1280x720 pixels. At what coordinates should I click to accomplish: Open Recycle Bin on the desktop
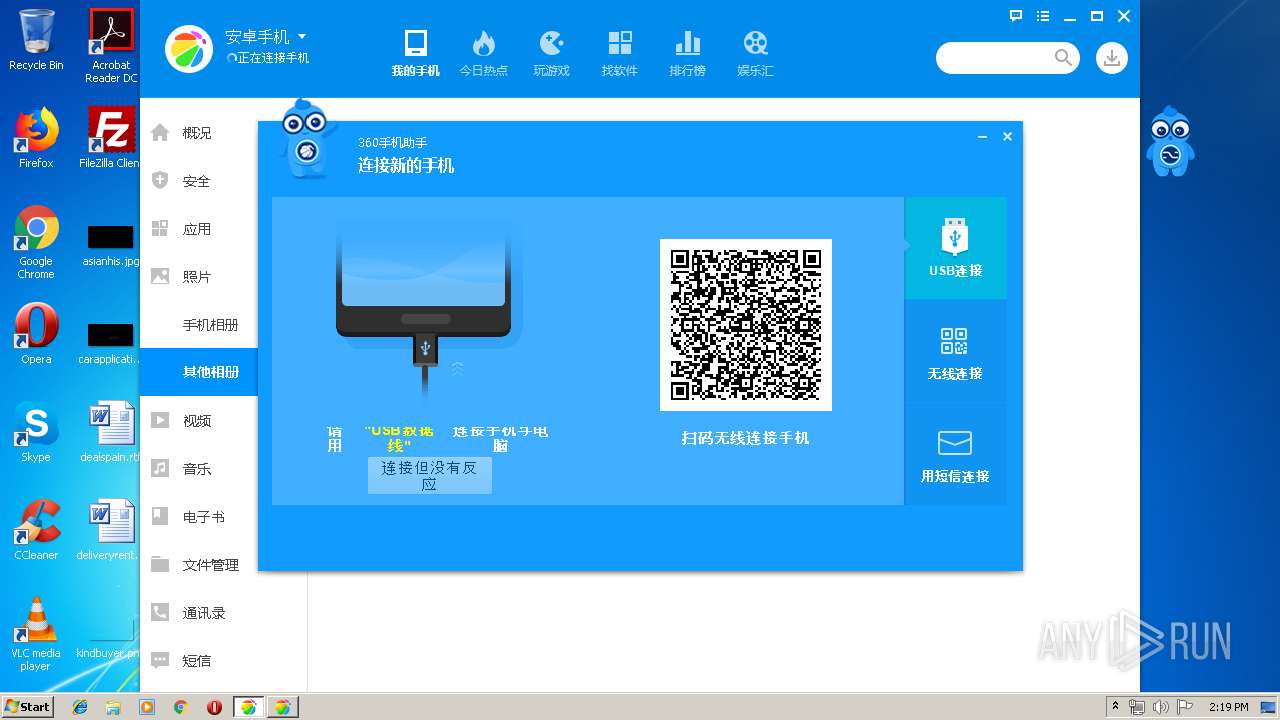pos(36,40)
